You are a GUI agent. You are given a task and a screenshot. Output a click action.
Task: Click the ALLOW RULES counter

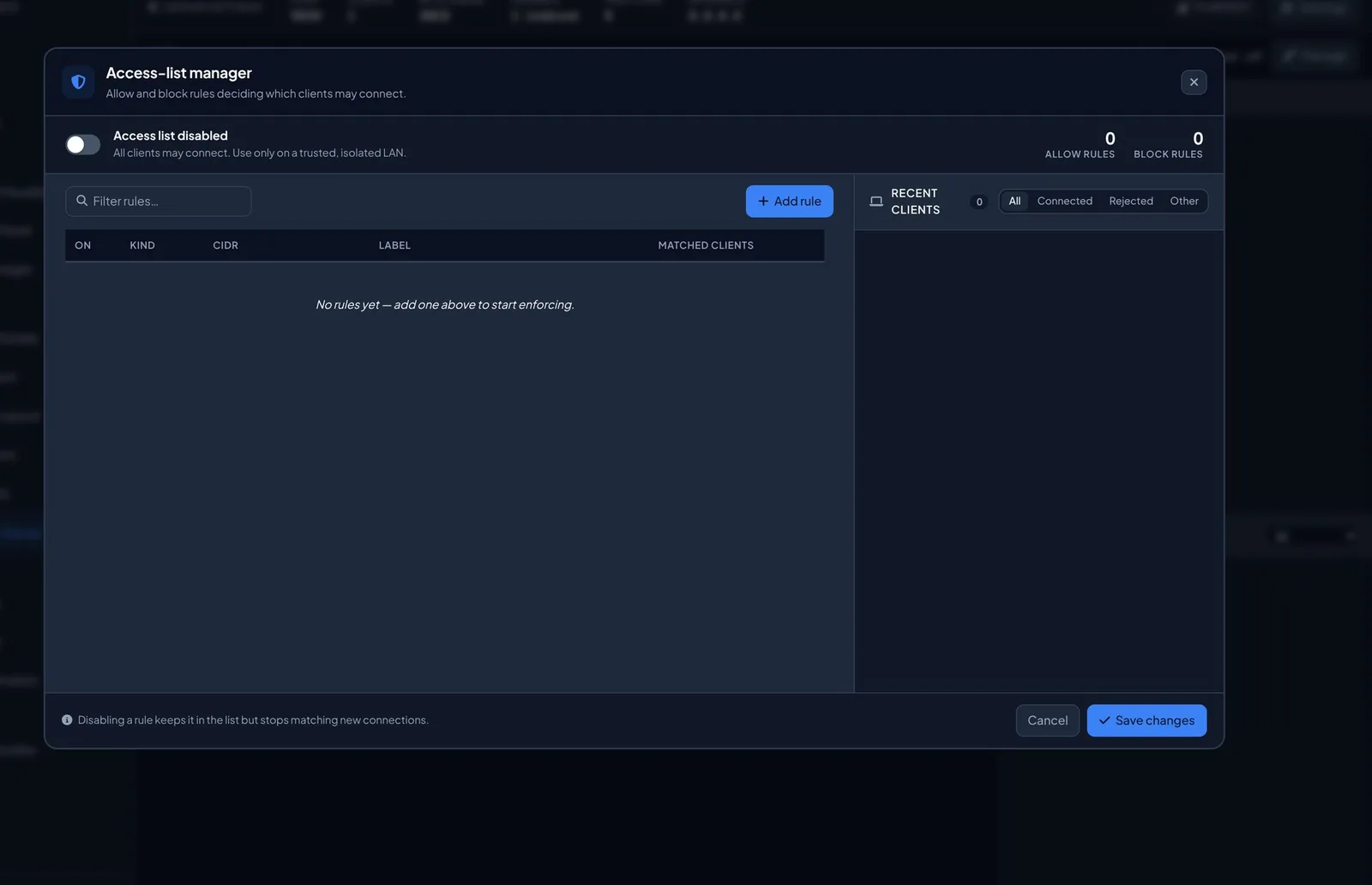tap(1080, 145)
